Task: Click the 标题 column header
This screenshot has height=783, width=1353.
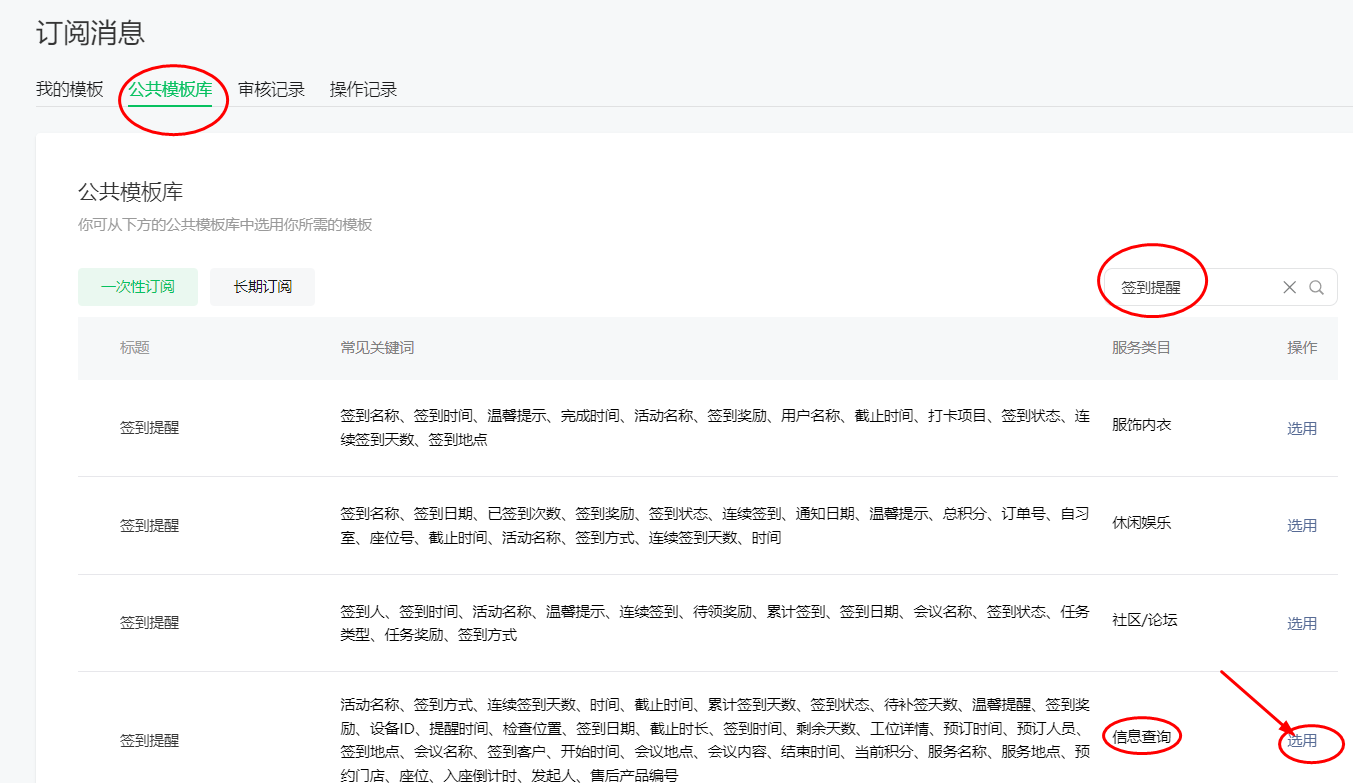Action: (x=135, y=348)
